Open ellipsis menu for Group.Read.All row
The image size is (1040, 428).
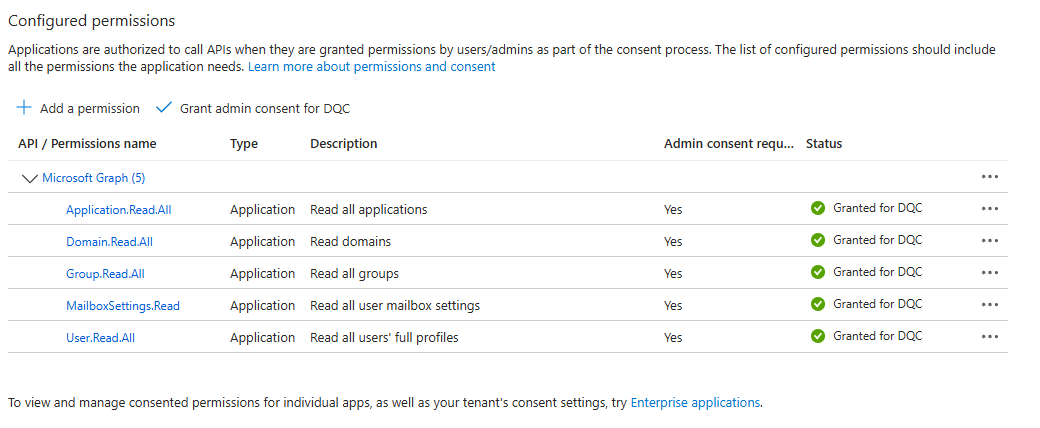(990, 272)
